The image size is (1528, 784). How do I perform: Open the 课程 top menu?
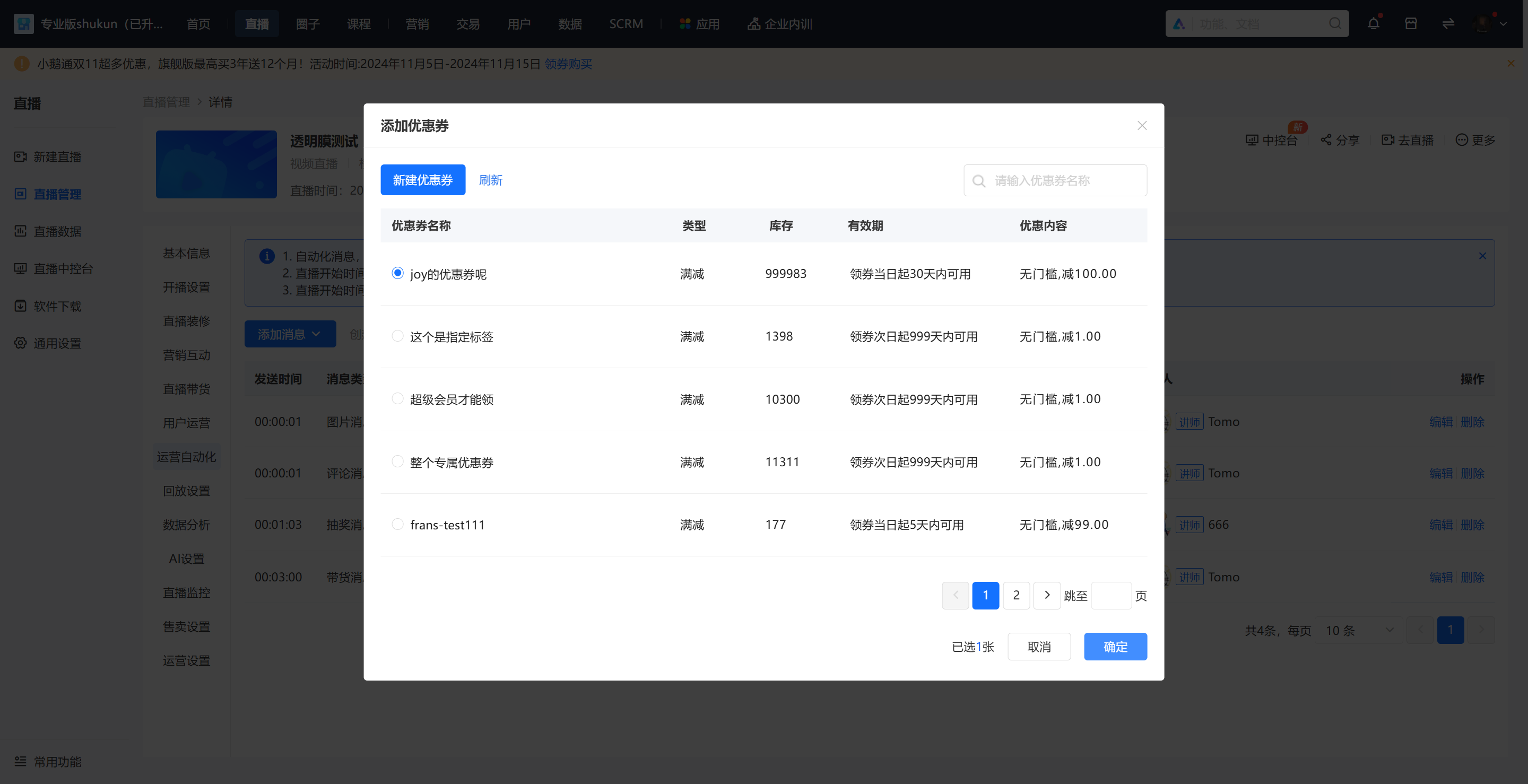coord(359,24)
